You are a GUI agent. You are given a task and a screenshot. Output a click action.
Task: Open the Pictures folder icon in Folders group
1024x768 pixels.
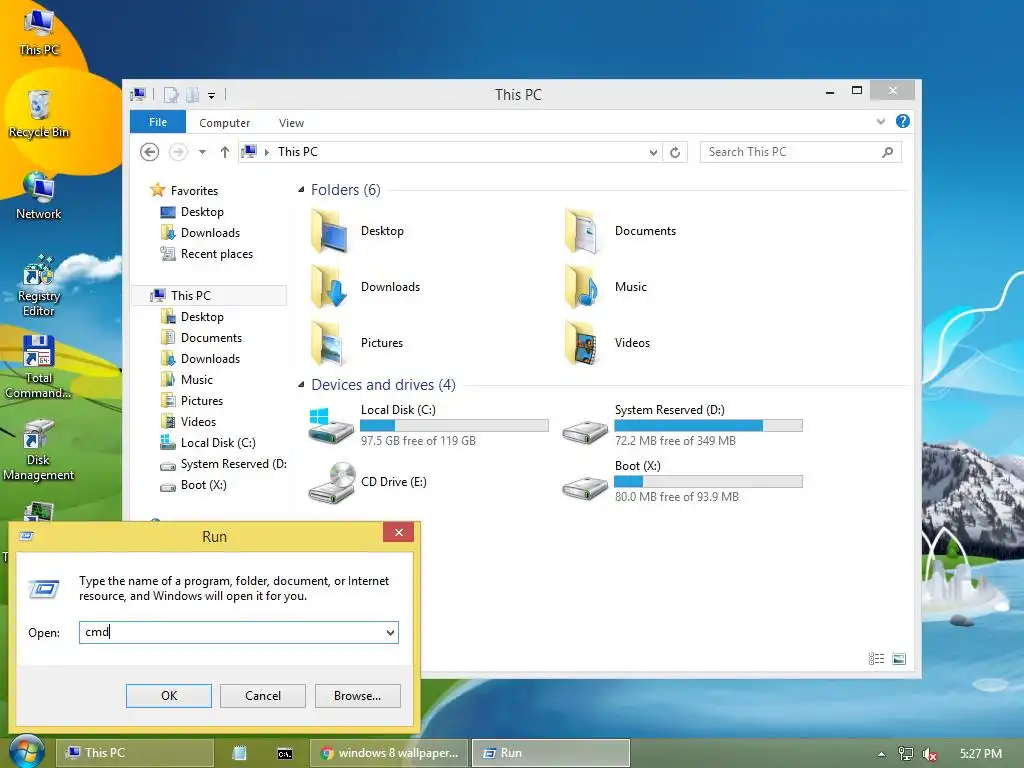pyautogui.click(x=328, y=343)
